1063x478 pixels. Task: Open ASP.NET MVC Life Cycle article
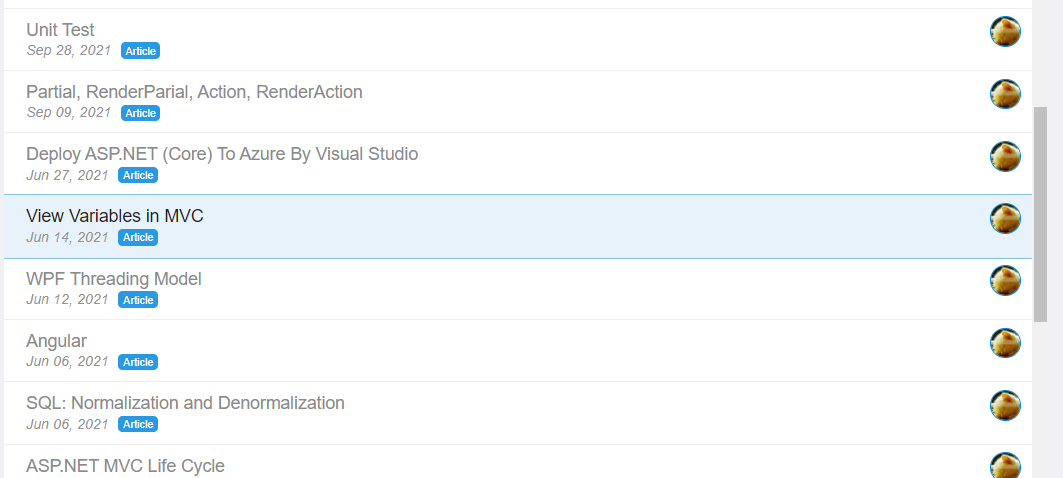click(125, 466)
